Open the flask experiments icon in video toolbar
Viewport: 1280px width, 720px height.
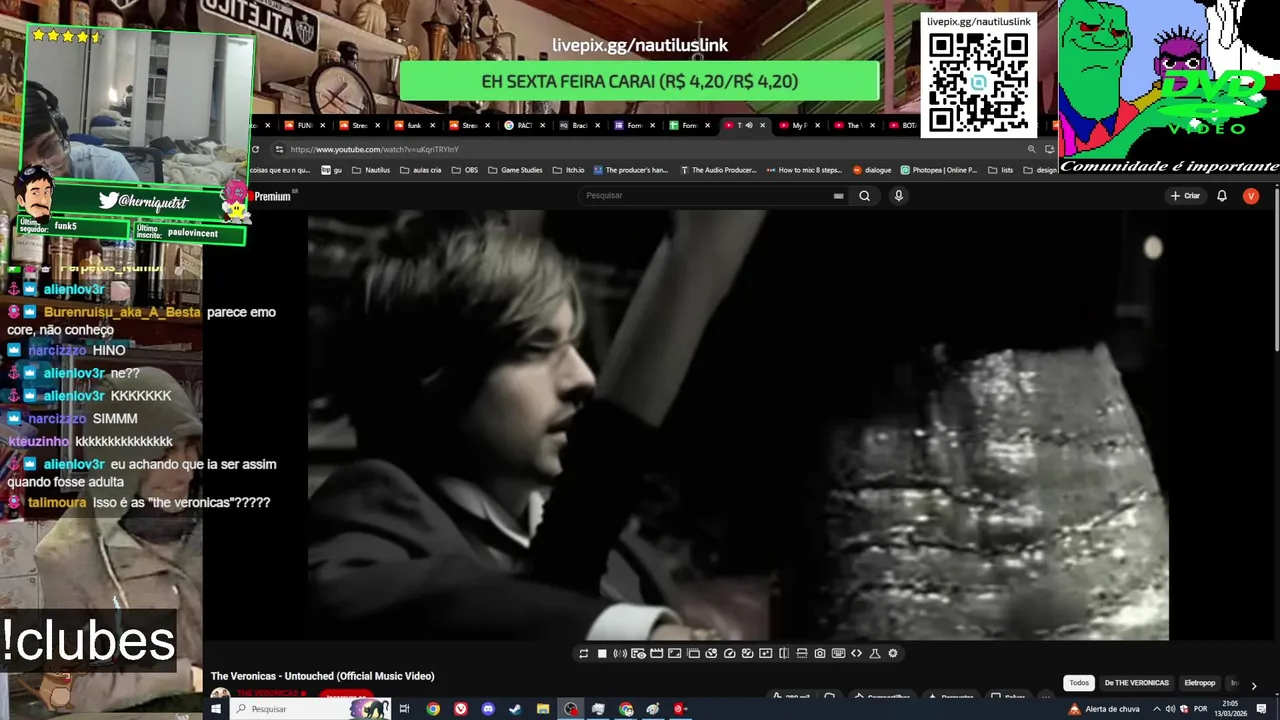(x=875, y=654)
